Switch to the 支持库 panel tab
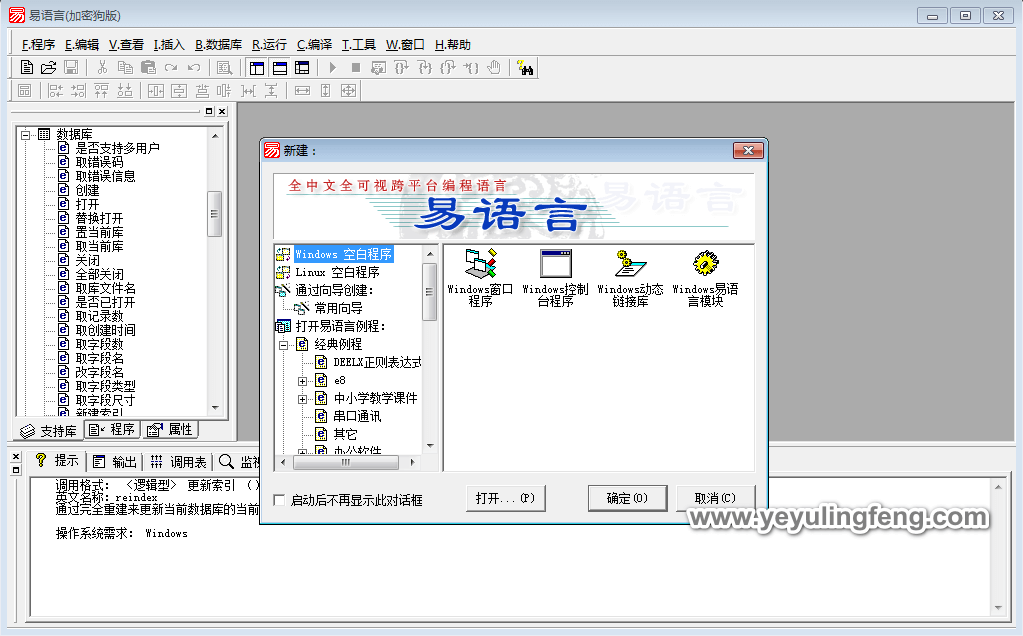This screenshot has width=1023, height=636. click(x=48, y=431)
